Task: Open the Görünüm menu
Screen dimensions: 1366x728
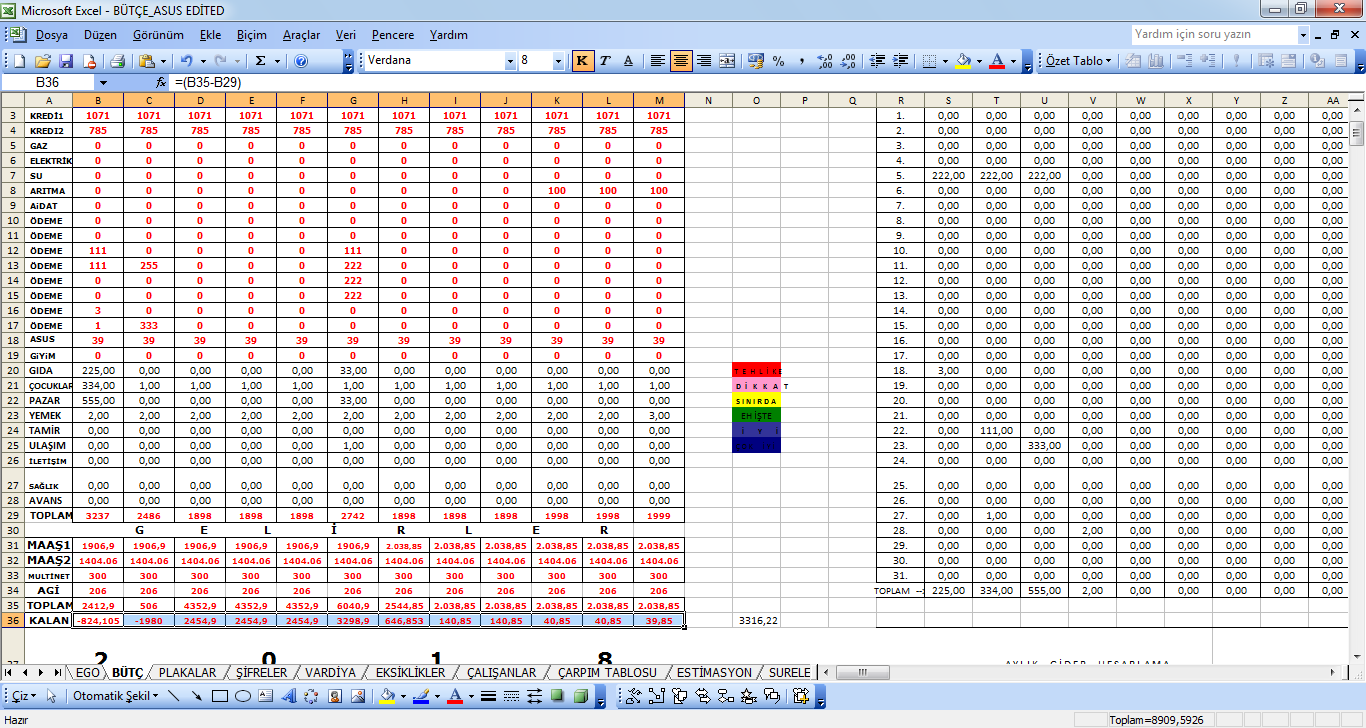Action: tap(159, 35)
